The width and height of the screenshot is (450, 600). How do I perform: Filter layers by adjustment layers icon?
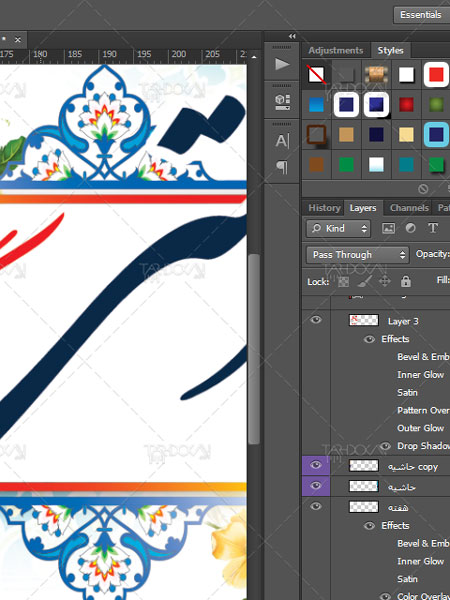coord(411,228)
